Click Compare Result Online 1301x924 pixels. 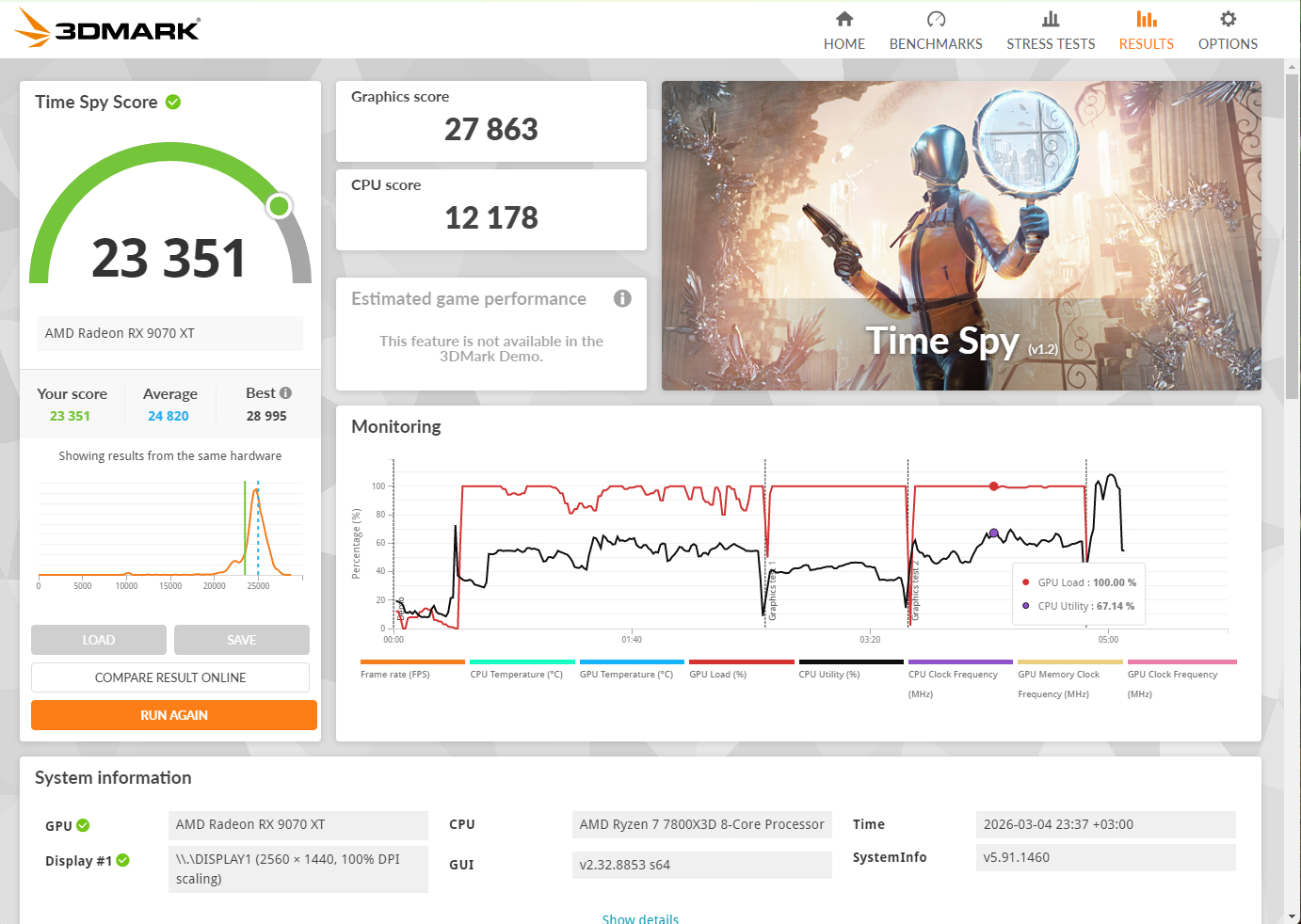tap(170, 677)
